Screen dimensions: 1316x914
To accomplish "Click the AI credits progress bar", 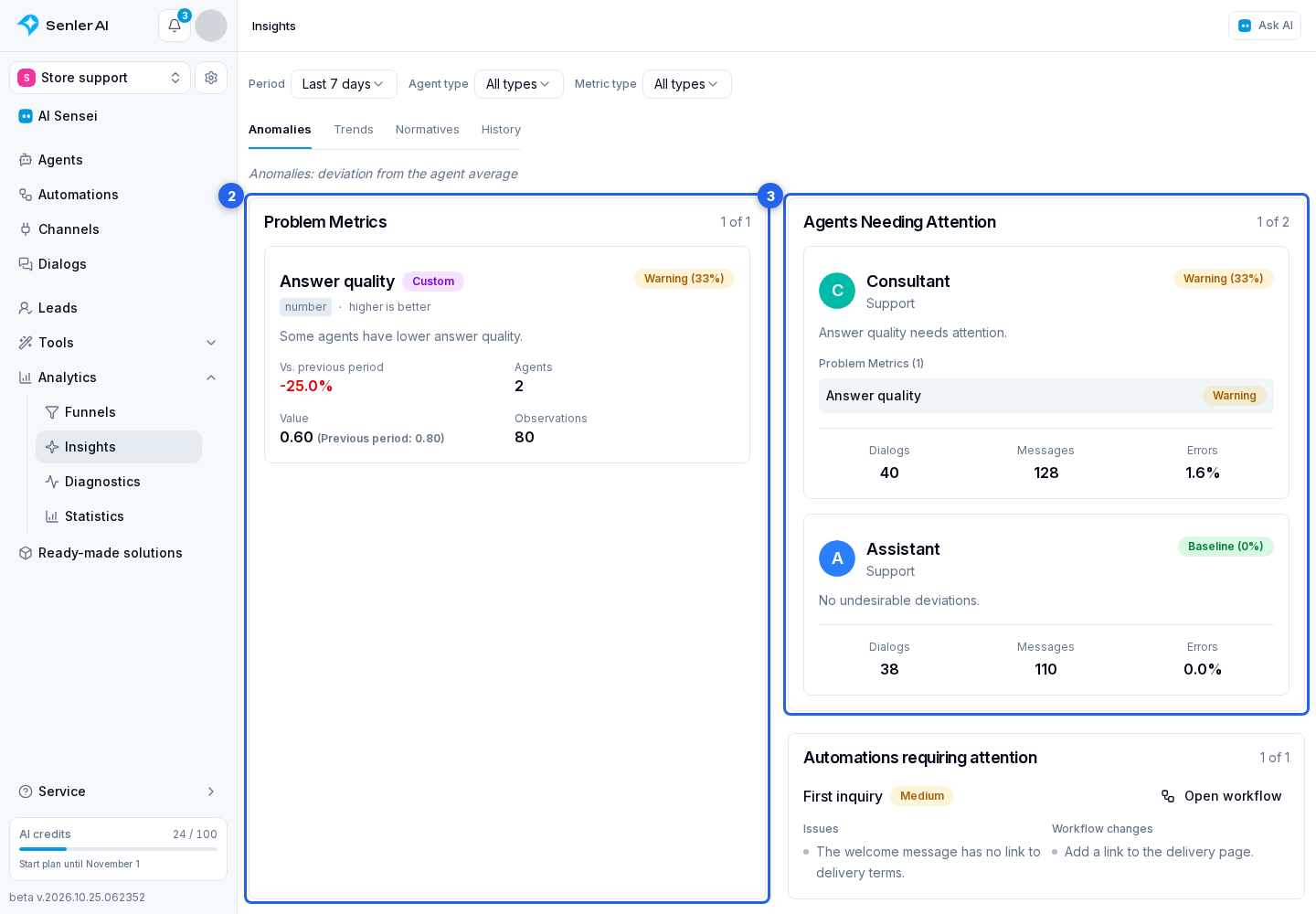I will pos(119,849).
